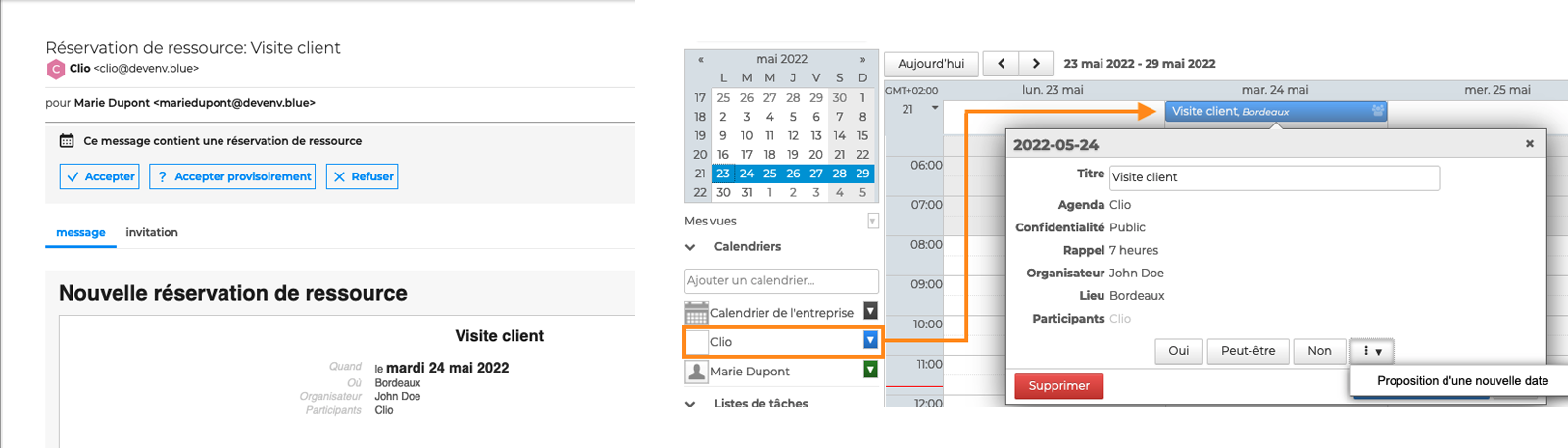Click next month arrow in mini calendar

(x=862, y=59)
